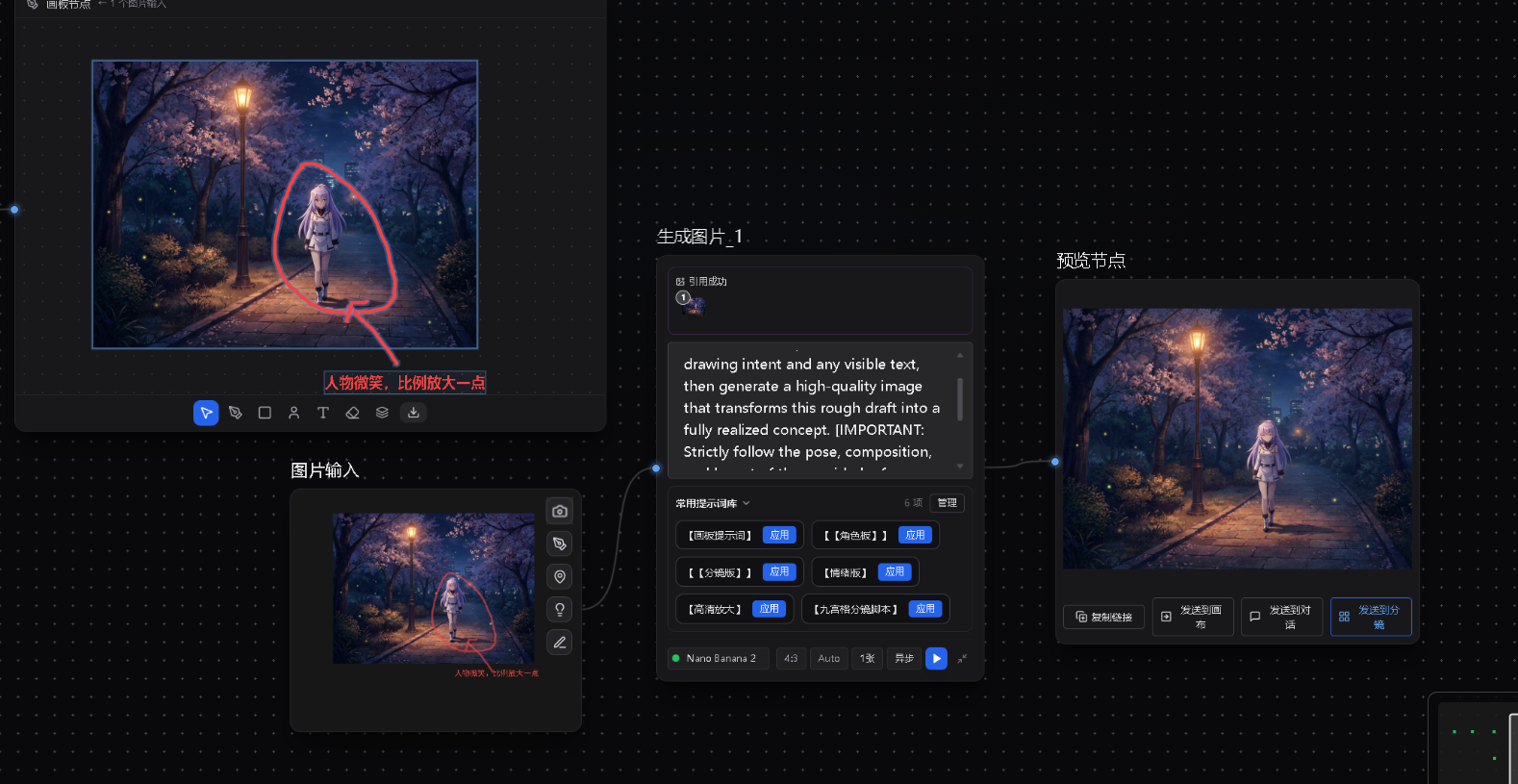Viewport: 1518px width, 784px height.
Task: Toggle the 异步 async mode option
Action: pos(904,658)
